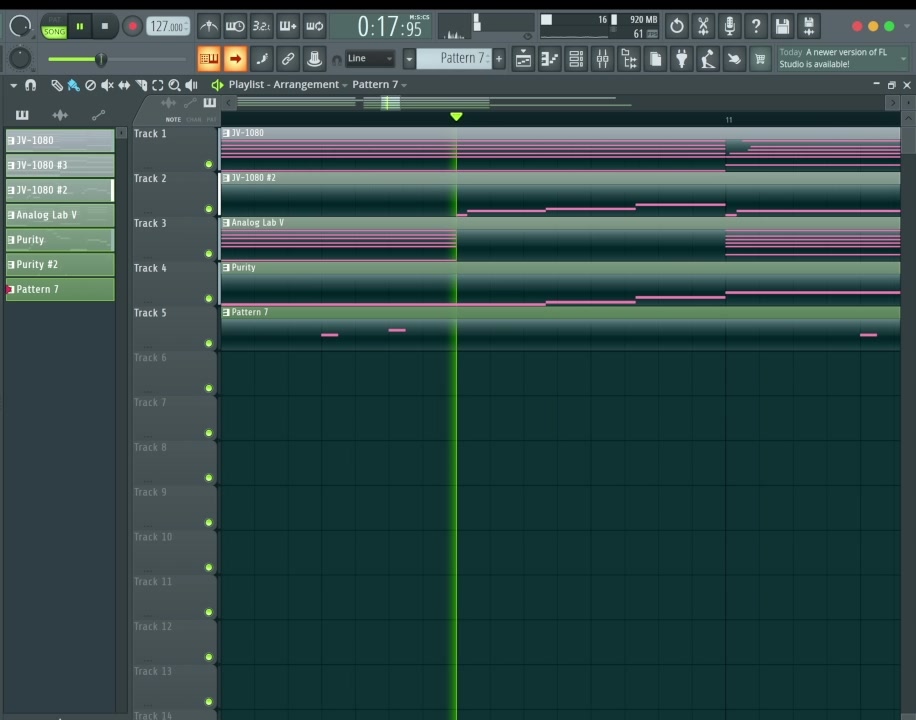Toggle PAT/SONG mode switch

click(54, 26)
